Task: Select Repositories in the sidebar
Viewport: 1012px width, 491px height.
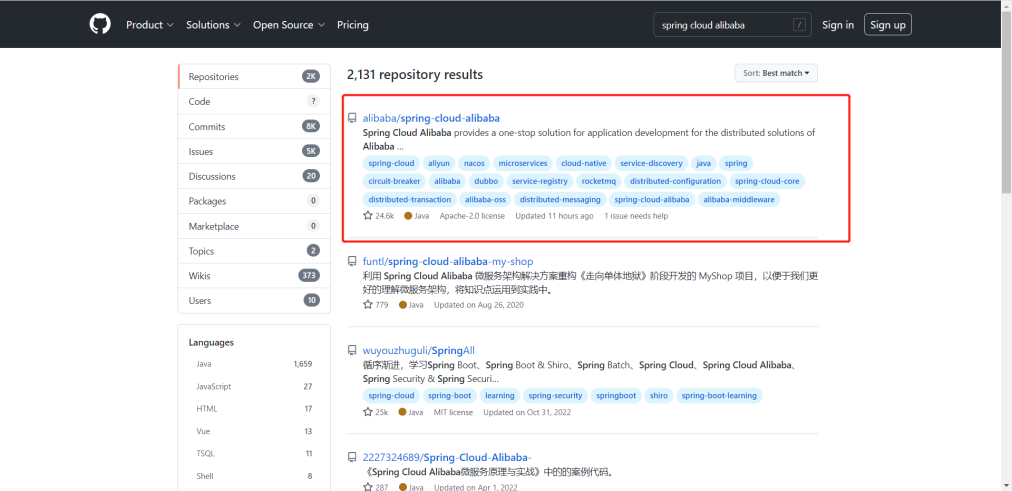Action: tap(254, 76)
